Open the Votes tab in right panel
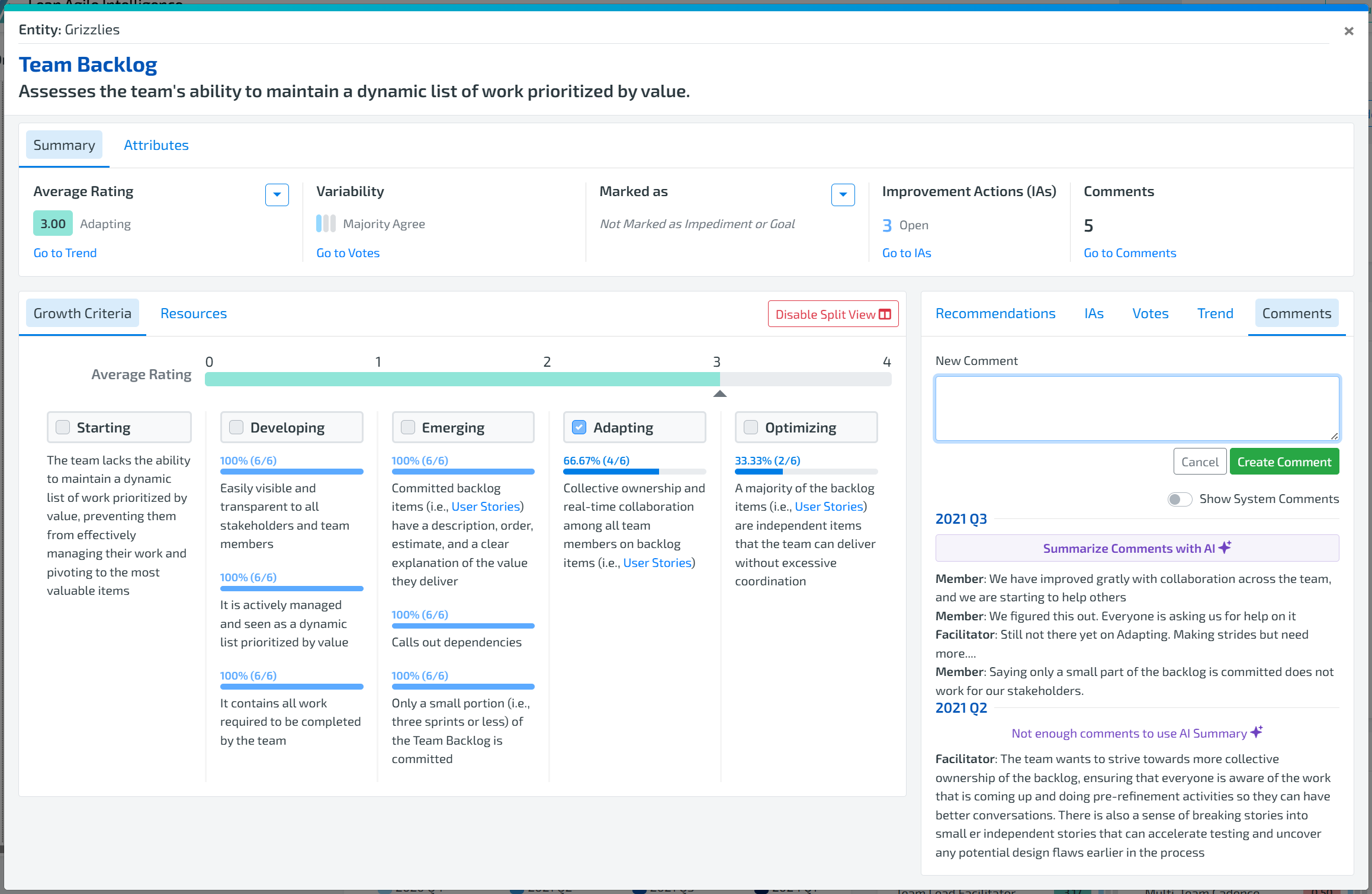The image size is (1372, 894). (x=1150, y=313)
